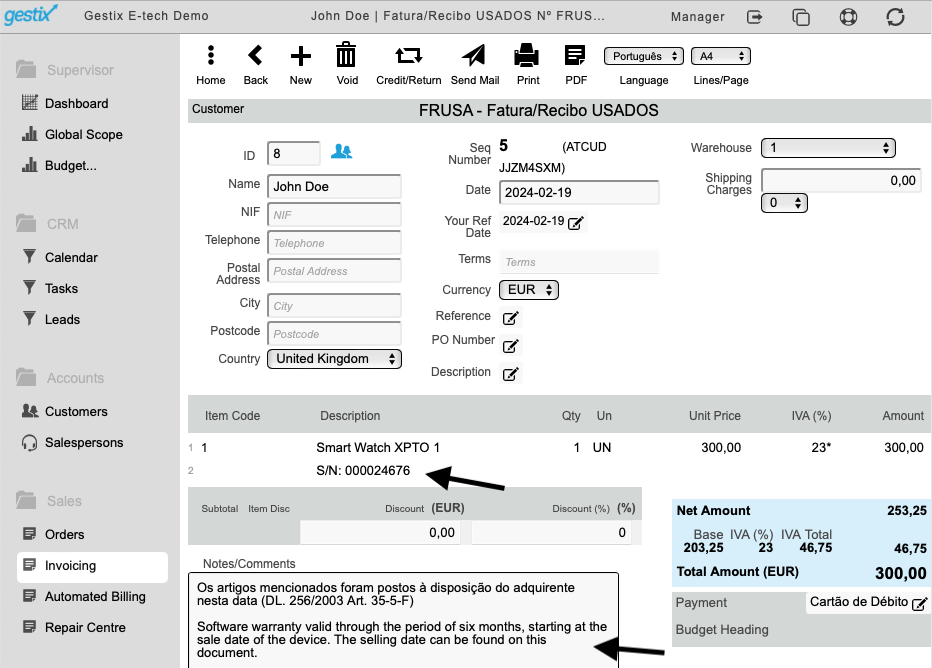Open the Warehouse dropdown

pos(828,148)
